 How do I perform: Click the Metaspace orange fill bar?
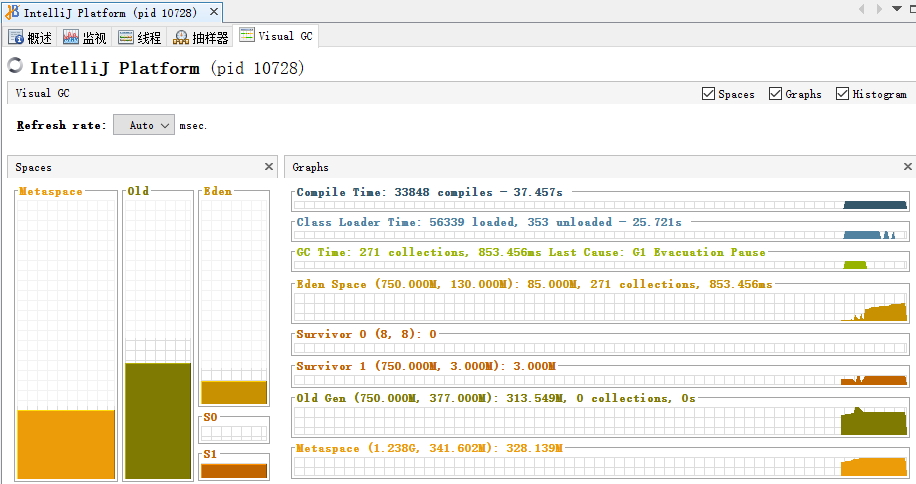tap(66, 444)
